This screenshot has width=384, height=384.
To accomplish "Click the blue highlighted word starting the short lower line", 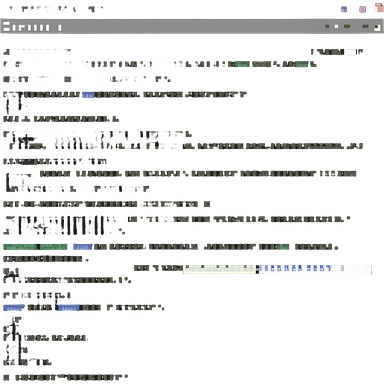I will [x=13, y=308].
